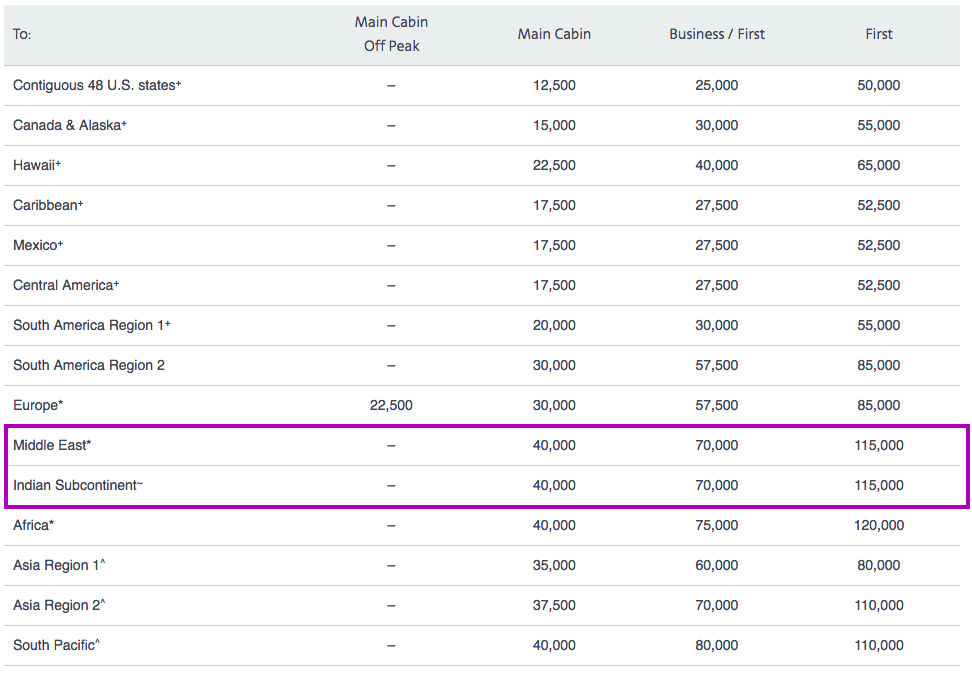Viewport: 972px width, 676px height.
Task: Click Indian Subcontinent's 70,000 Business value
Action: [717, 485]
